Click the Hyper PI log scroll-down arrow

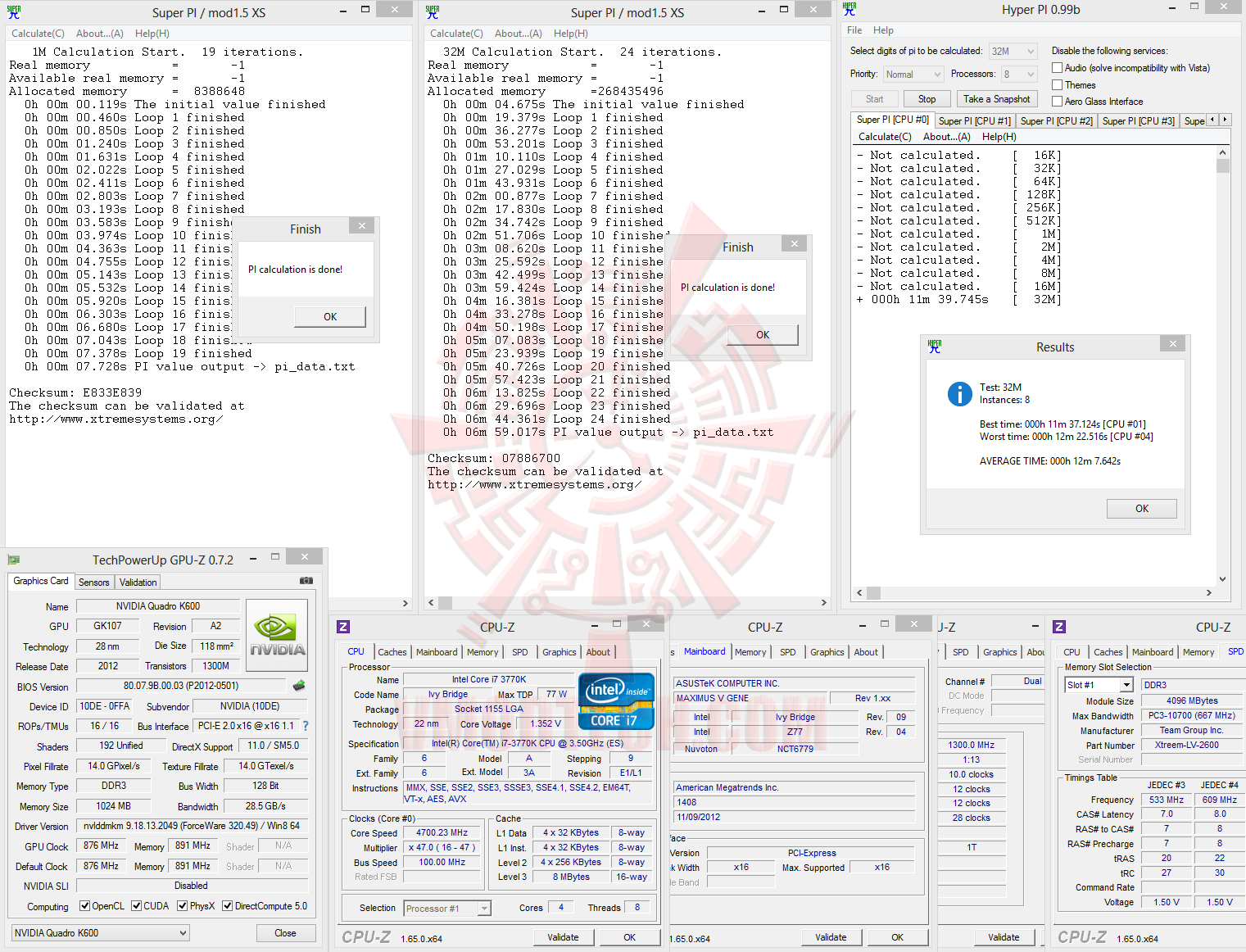point(1222,579)
